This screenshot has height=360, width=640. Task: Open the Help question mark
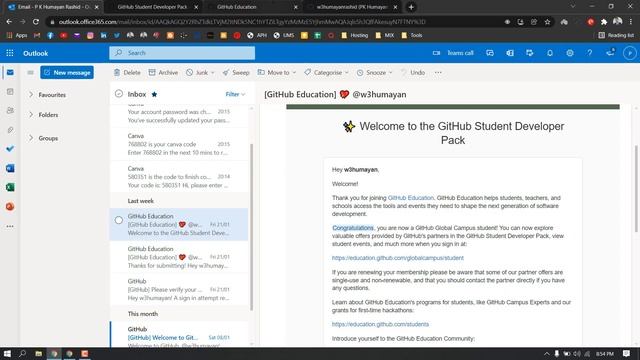coord(590,53)
